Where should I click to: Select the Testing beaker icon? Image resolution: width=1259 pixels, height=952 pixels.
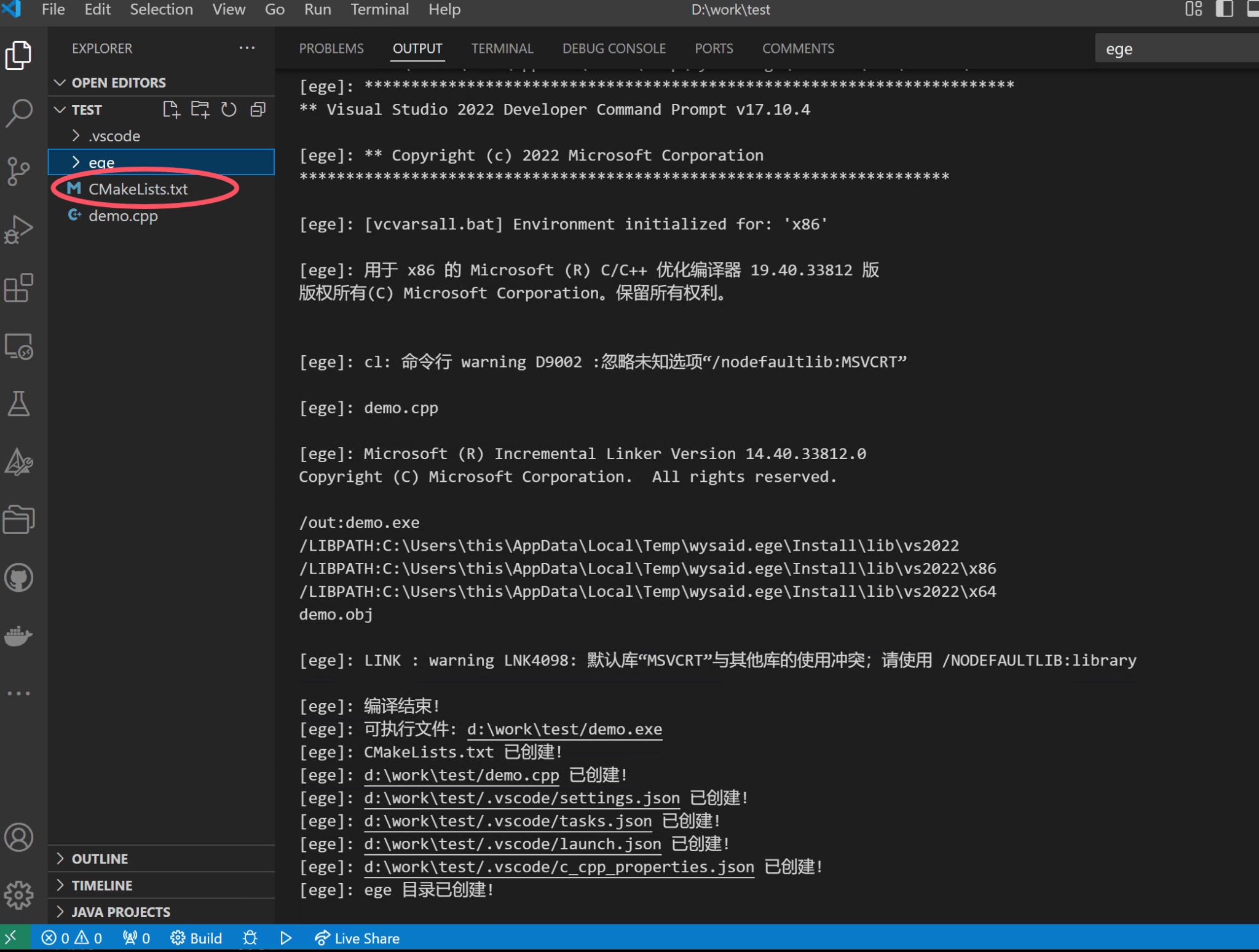[20, 404]
